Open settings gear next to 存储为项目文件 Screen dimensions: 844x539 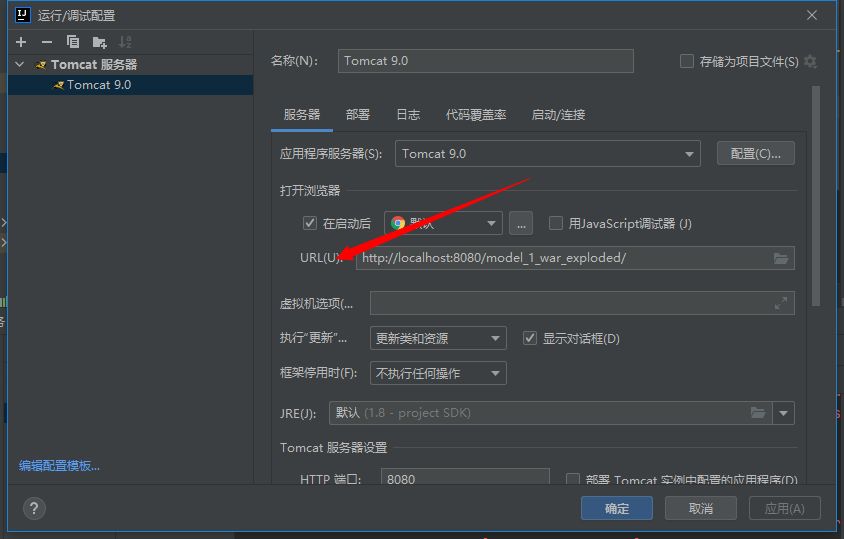pos(810,61)
